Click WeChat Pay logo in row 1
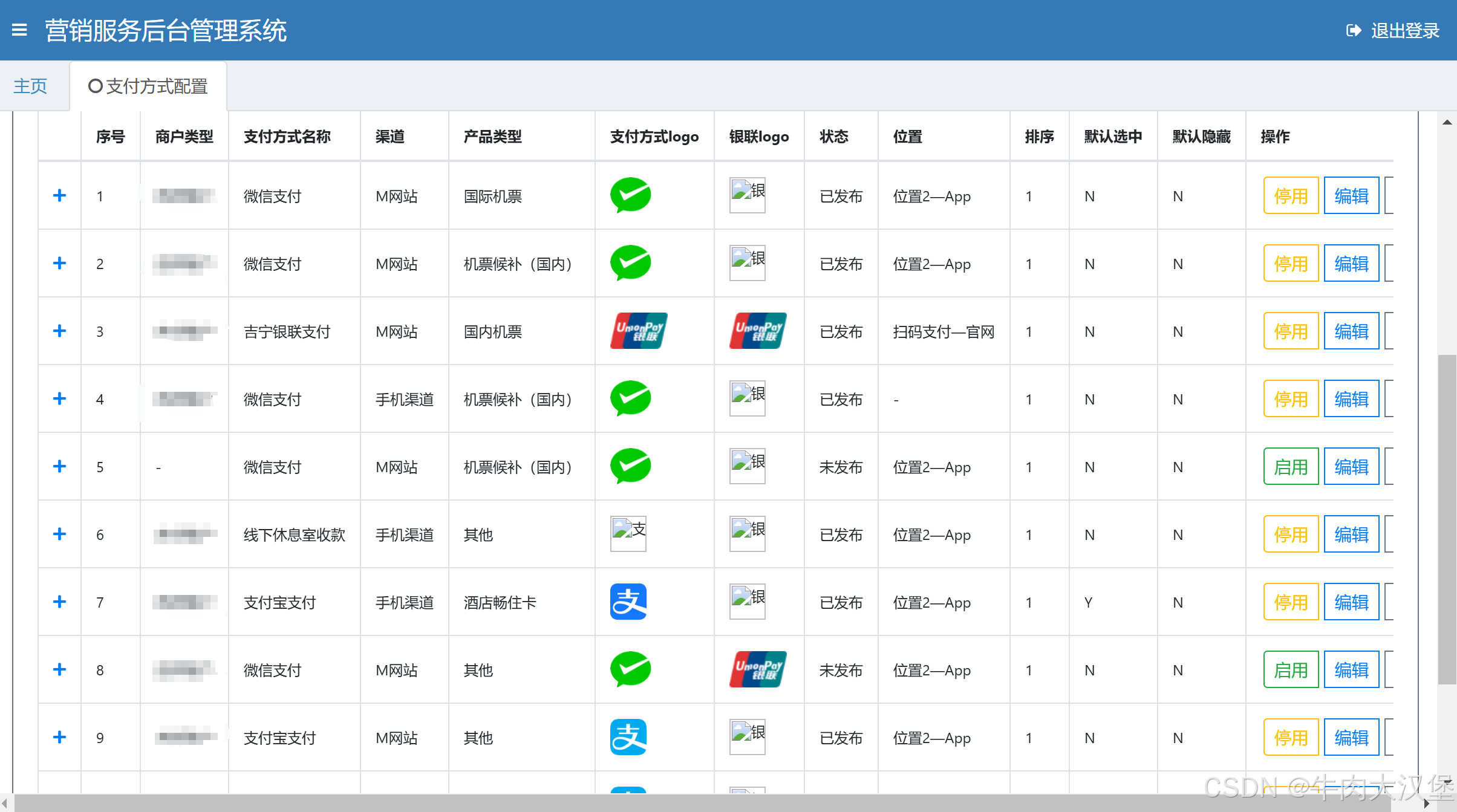 (630, 195)
